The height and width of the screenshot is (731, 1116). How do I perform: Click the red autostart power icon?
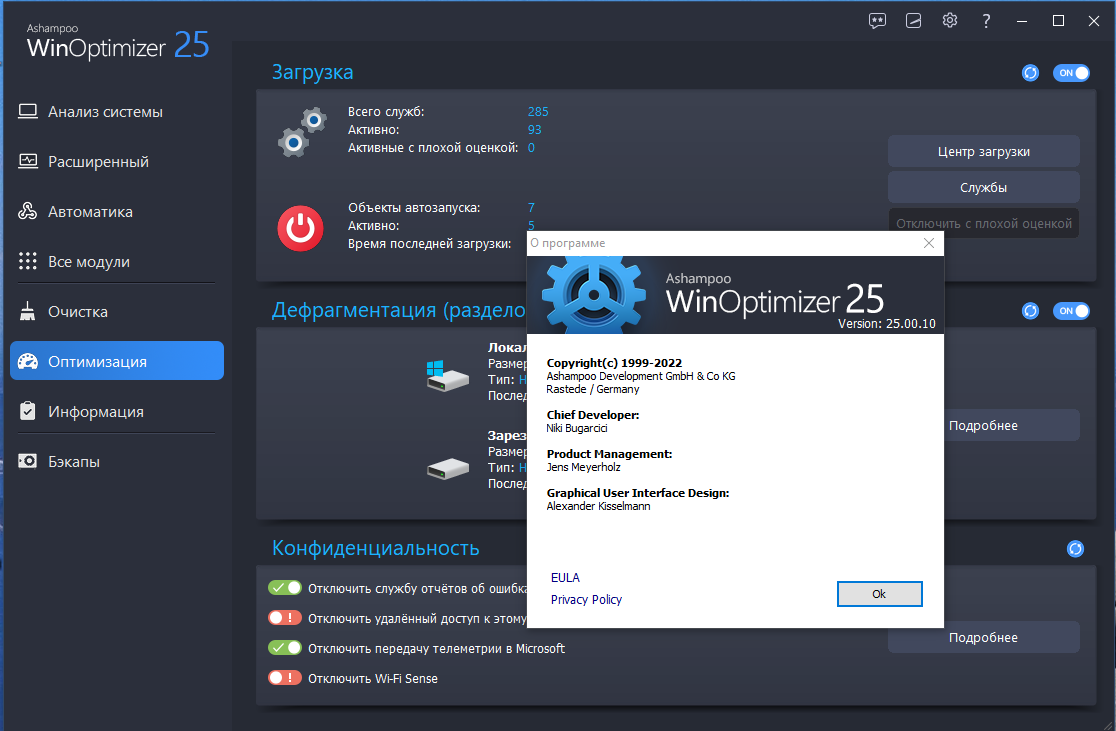[x=300, y=228]
